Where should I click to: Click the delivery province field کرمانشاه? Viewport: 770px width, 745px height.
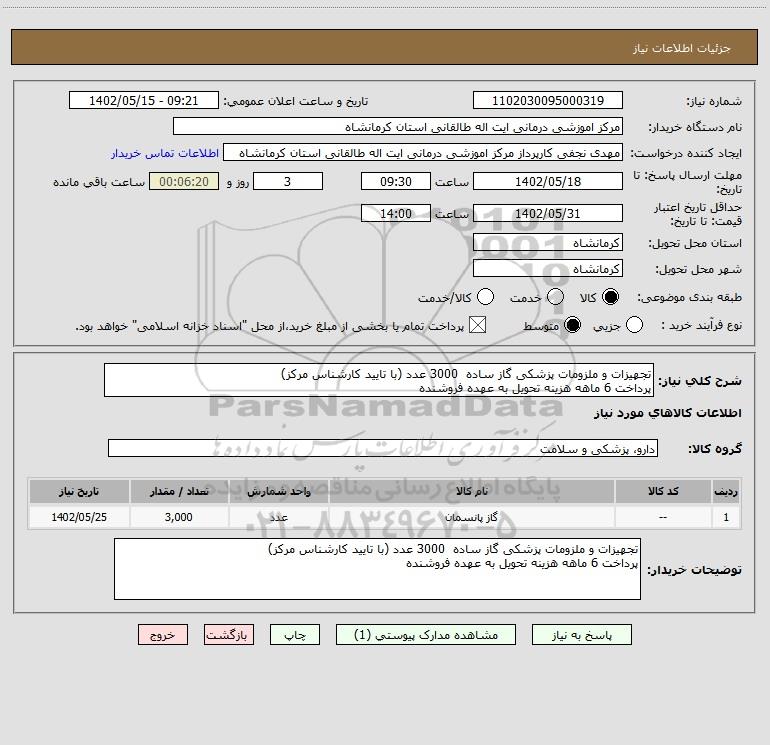[548, 243]
